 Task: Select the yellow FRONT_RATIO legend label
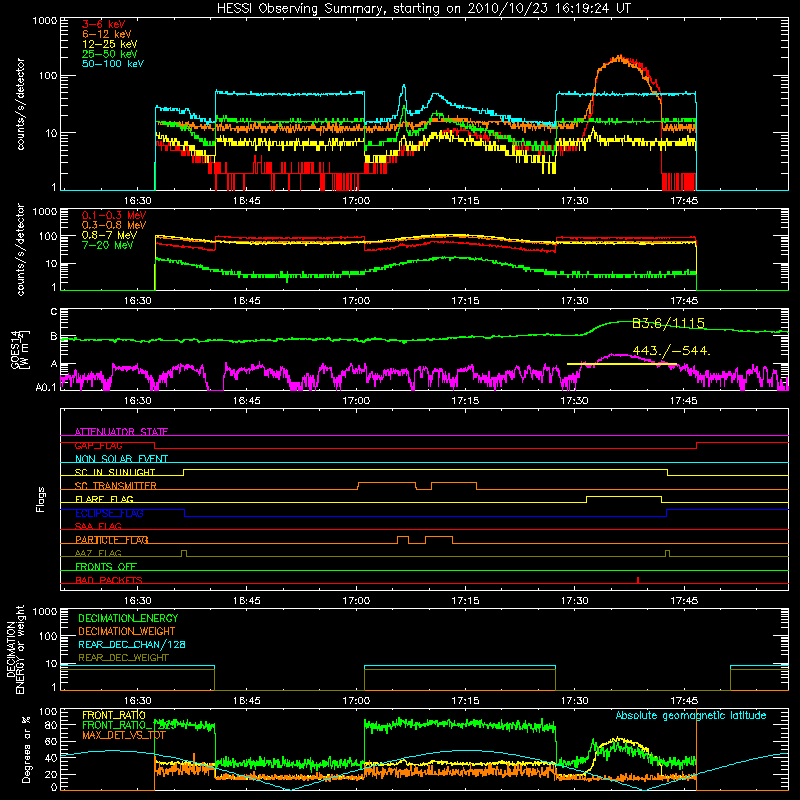(114, 715)
